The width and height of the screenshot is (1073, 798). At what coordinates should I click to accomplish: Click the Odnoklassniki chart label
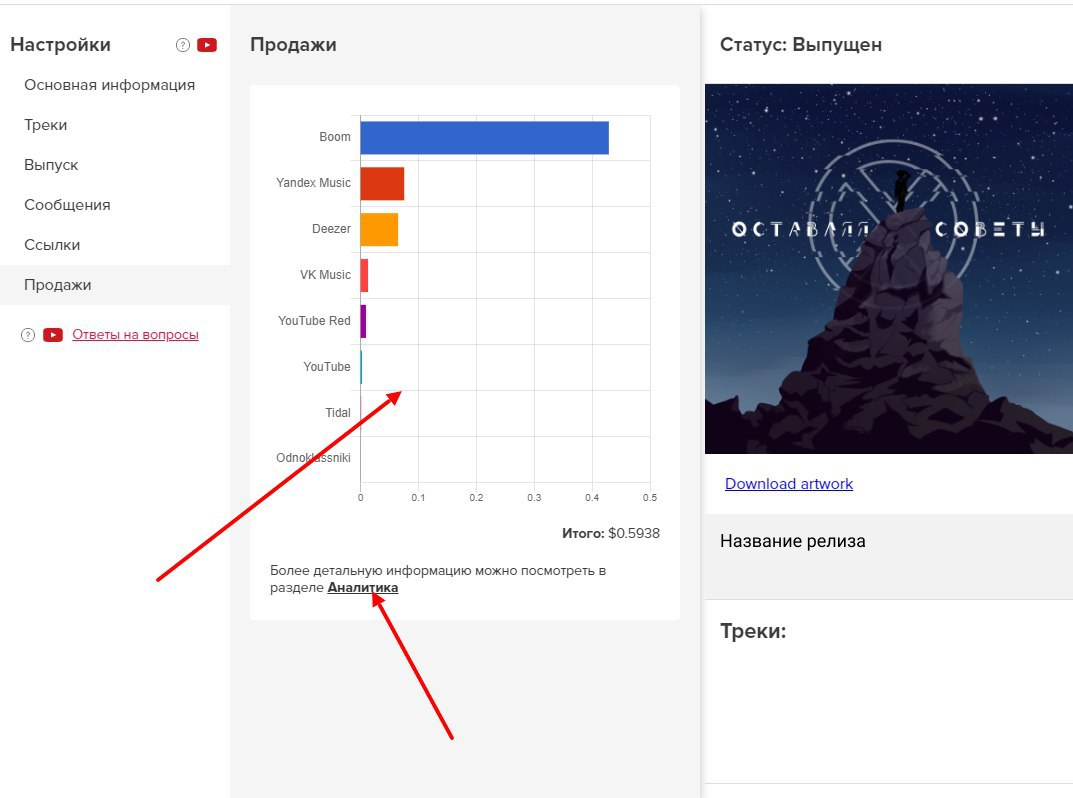313,458
